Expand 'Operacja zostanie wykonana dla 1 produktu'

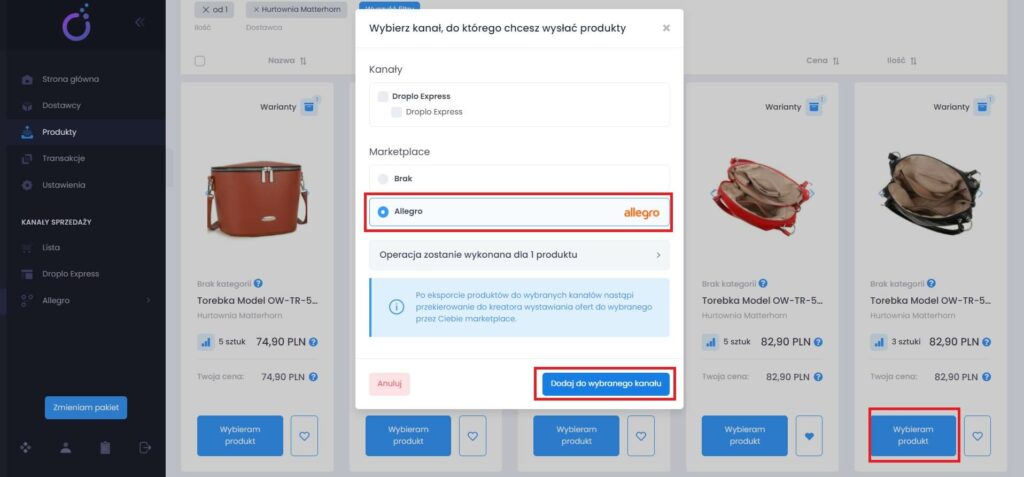click(519, 255)
